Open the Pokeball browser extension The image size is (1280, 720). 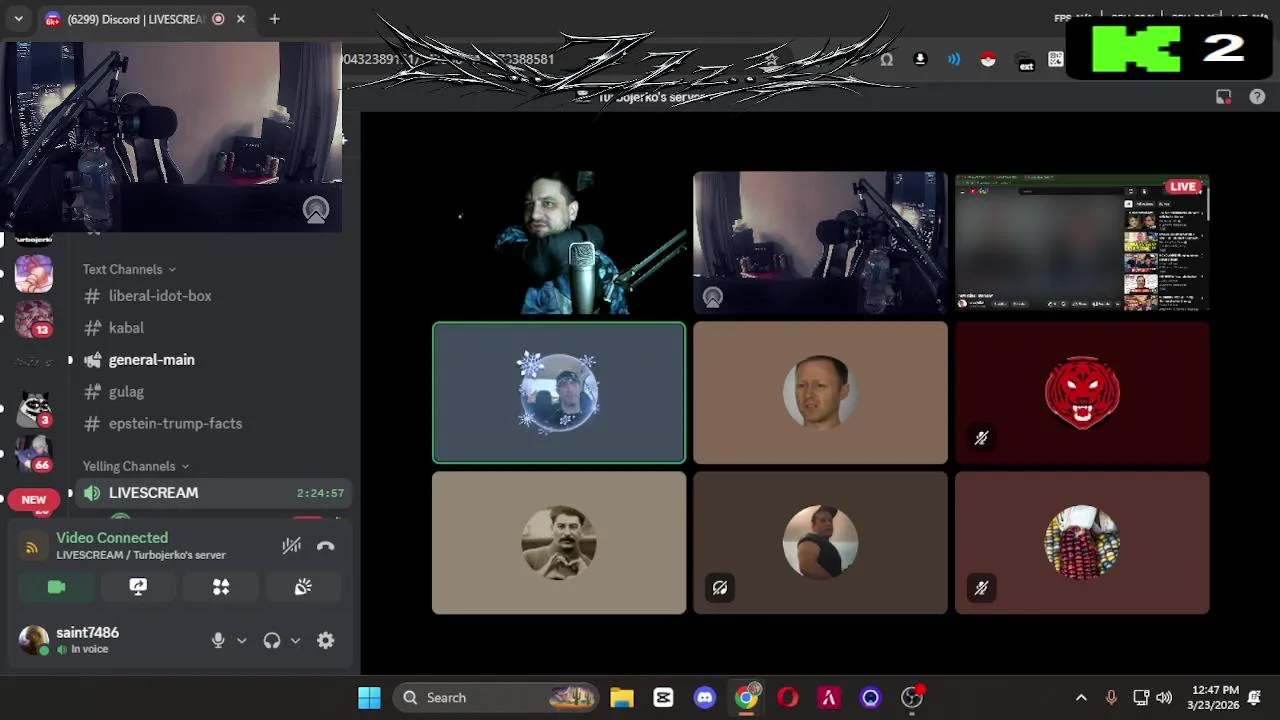coord(988,59)
